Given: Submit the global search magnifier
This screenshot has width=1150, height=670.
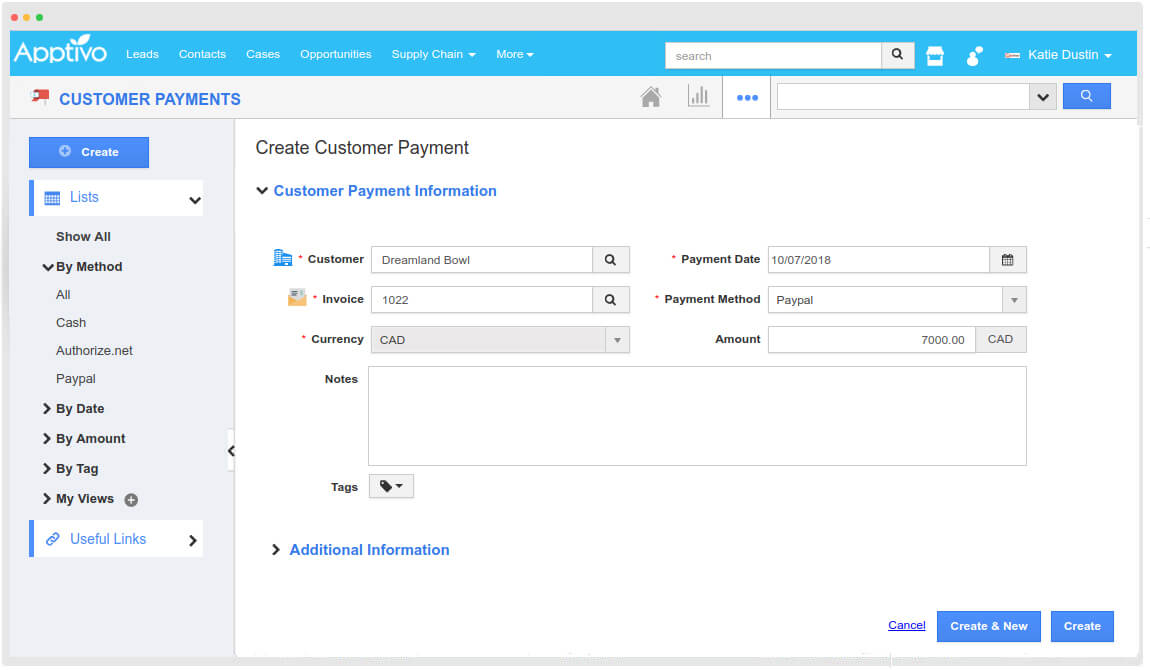Looking at the screenshot, I should [x=896, y=55].
